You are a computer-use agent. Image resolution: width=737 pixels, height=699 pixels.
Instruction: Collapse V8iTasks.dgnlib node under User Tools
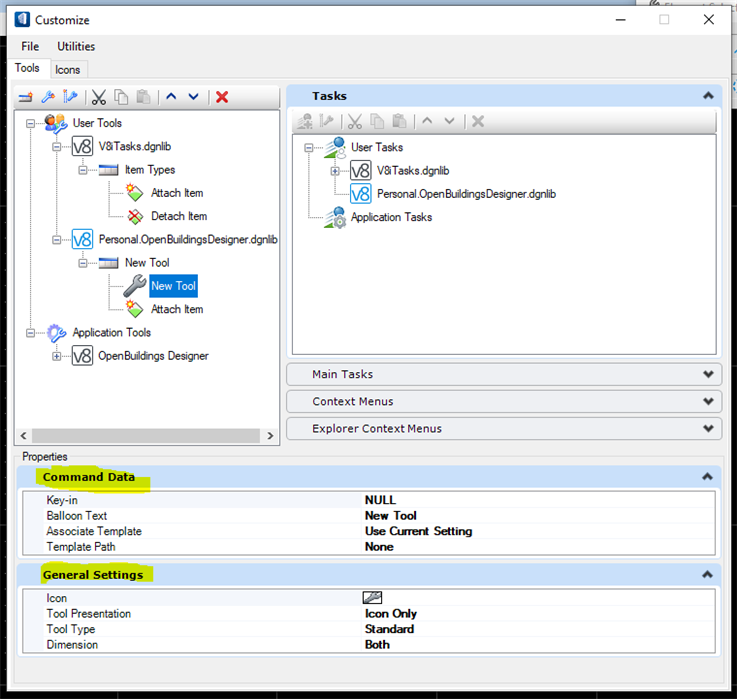coord(56,147)
